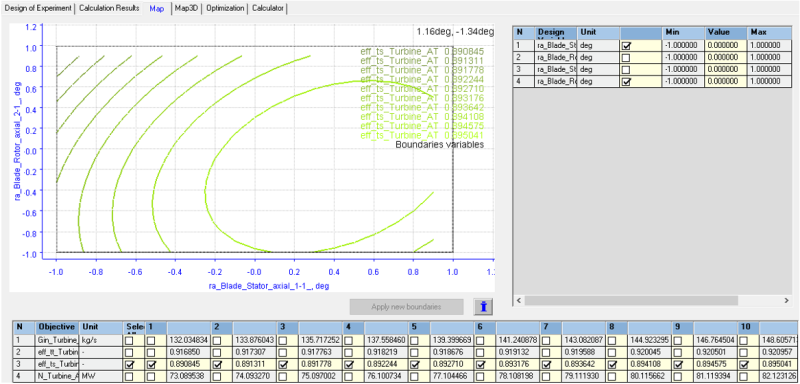Click the ra_Blade_Stator_axial_1-1_ x-axis label

(x=268, y=286)
